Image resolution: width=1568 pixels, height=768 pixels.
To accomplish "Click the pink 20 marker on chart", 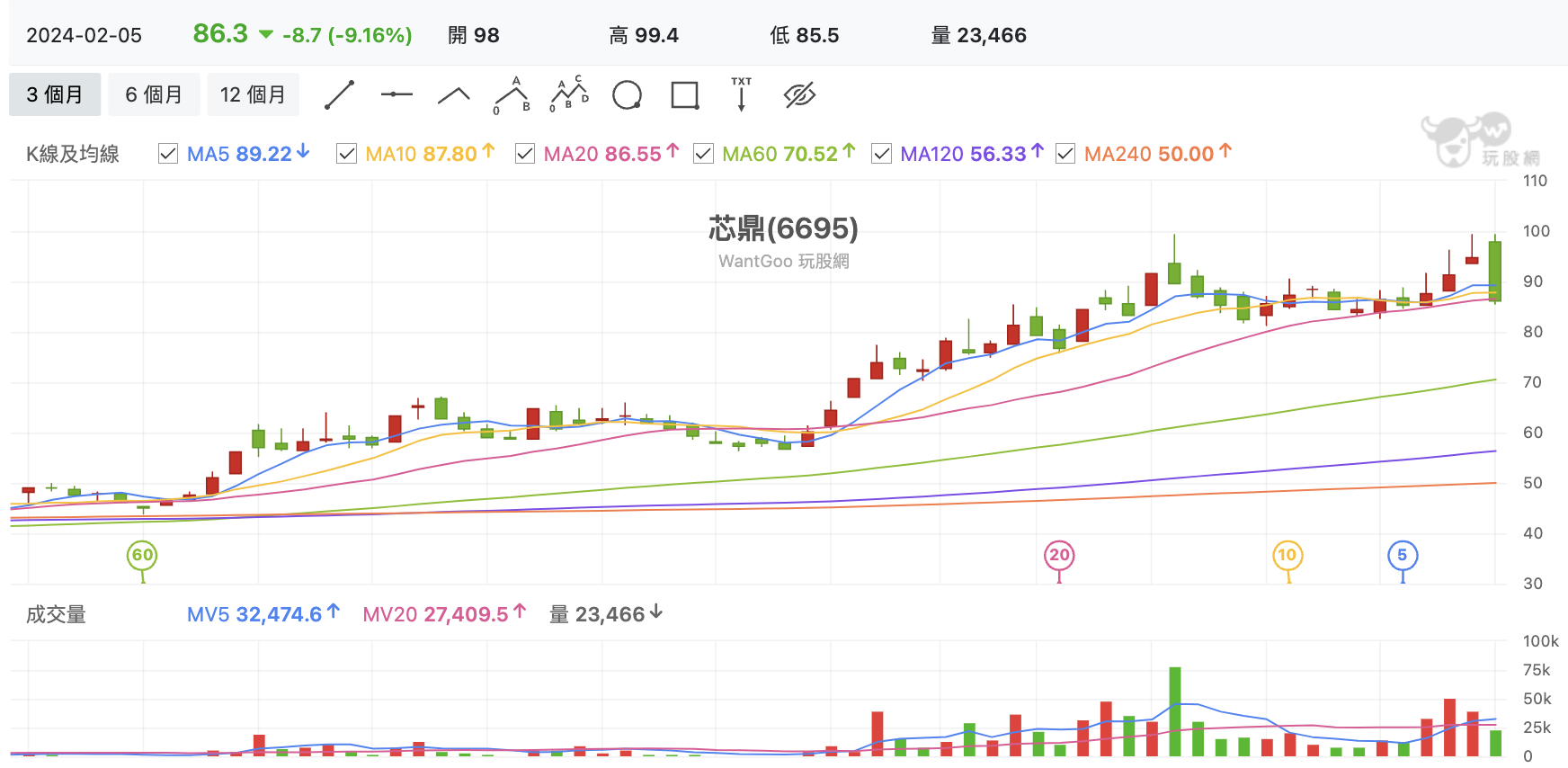I will point(1059,556).
